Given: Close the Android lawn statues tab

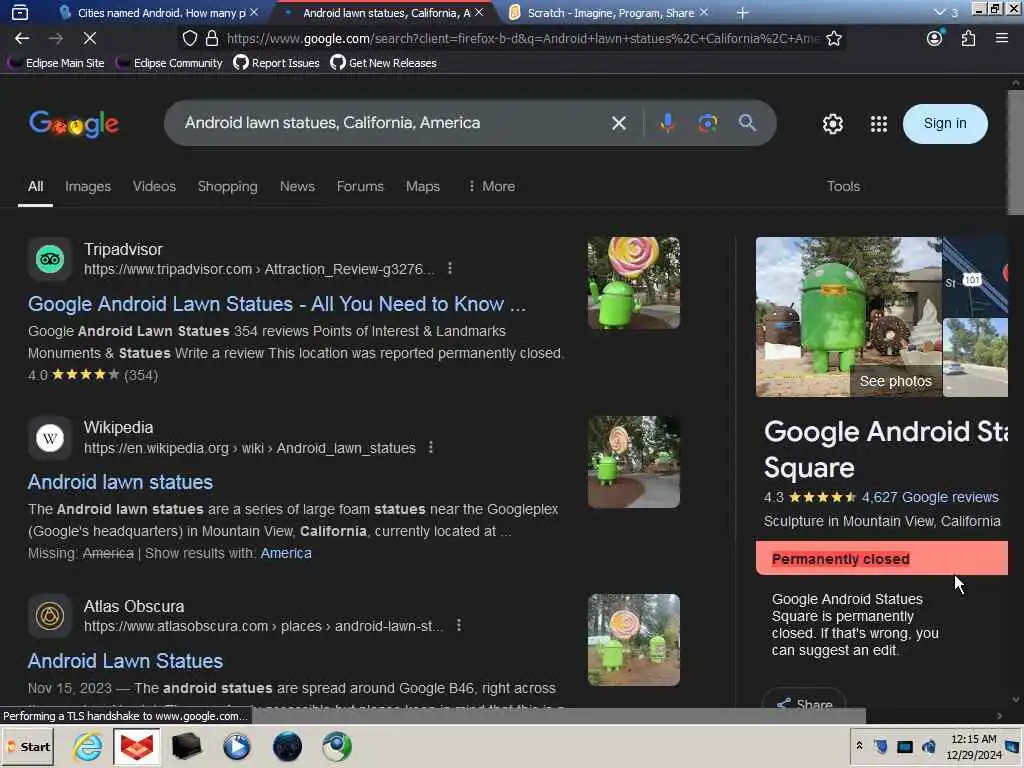Looking at the screenshot, I should [x=479, y=12].
